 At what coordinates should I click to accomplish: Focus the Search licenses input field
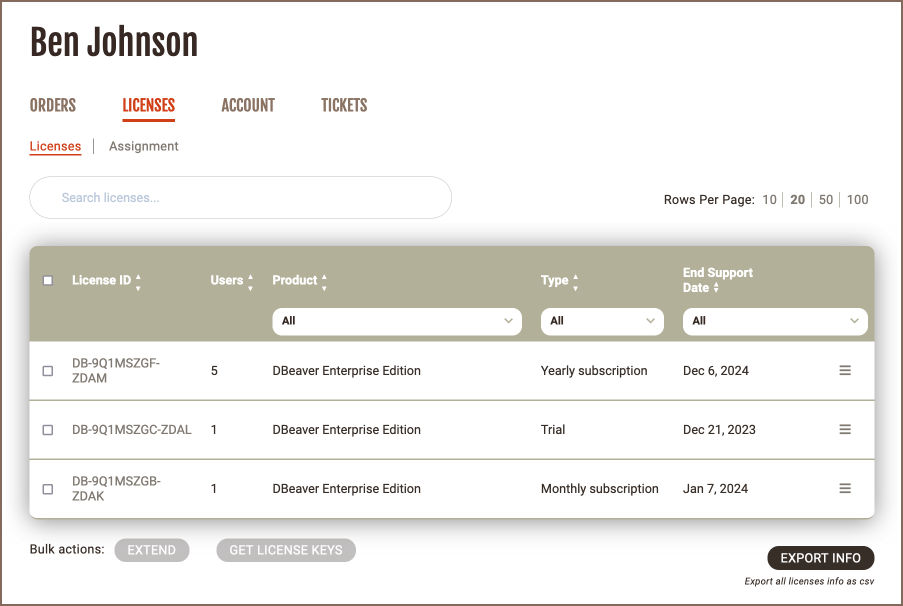[x=240, y=198]
